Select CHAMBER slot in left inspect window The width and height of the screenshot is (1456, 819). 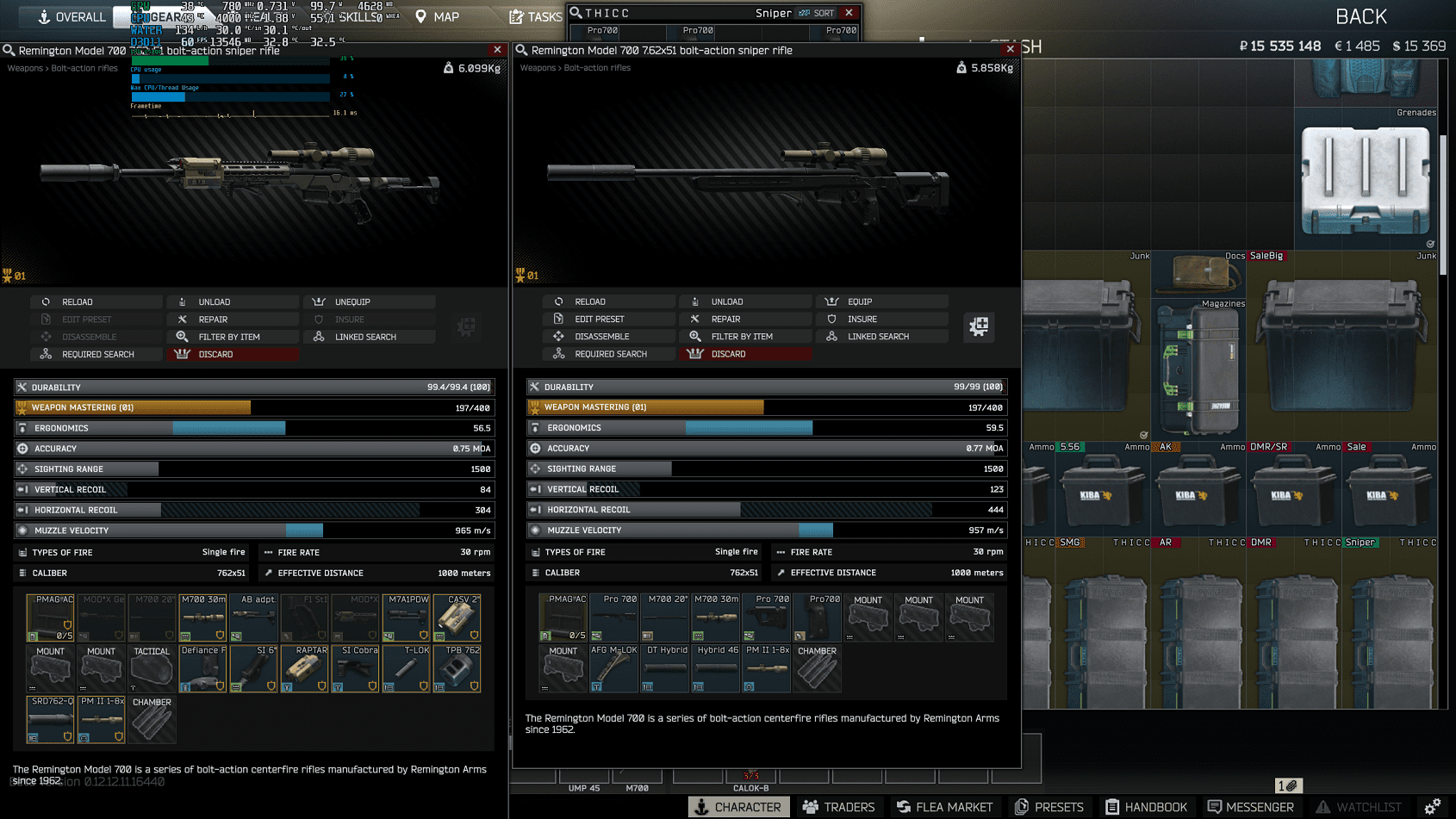coord(152,719)
